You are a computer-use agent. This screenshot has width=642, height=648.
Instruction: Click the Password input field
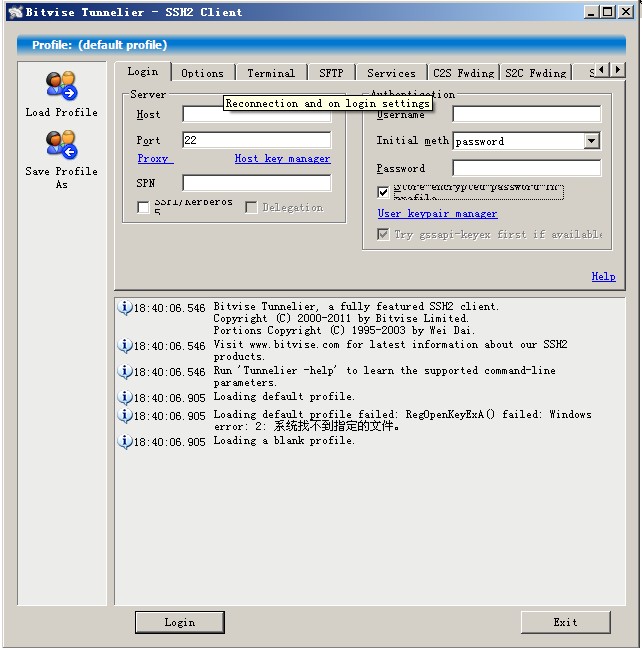pos(527,168)
